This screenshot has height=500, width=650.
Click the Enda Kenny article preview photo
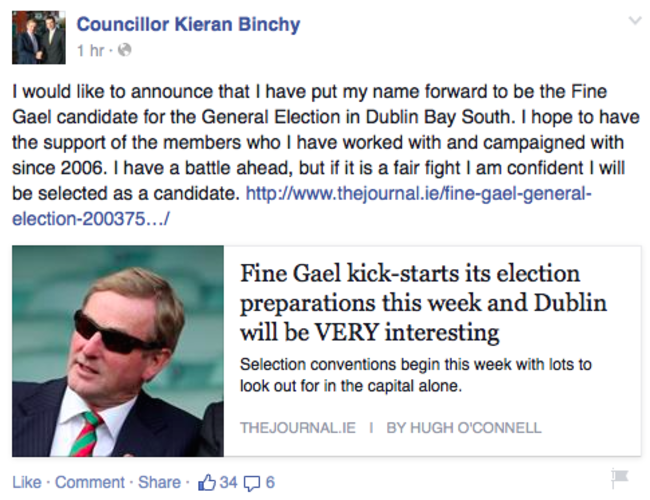coord(118,350)
